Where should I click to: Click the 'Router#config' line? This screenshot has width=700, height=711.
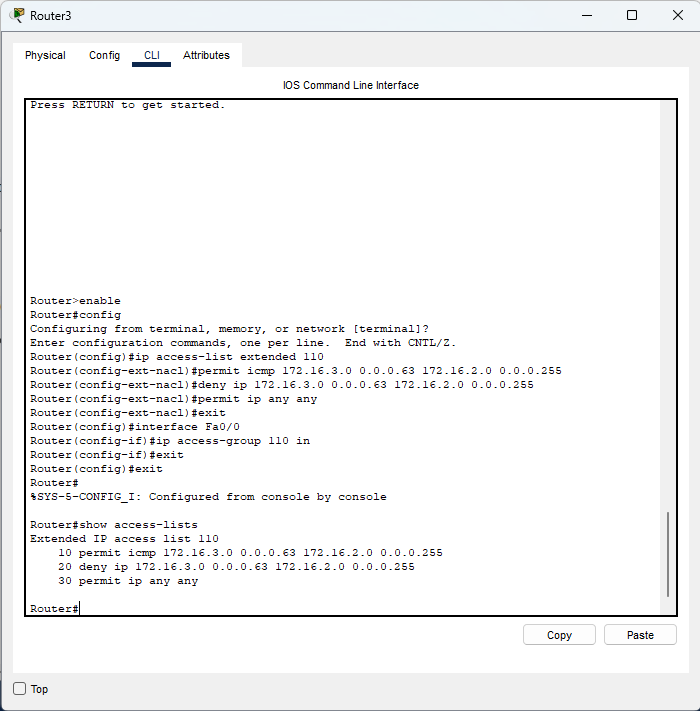(75, 315)
